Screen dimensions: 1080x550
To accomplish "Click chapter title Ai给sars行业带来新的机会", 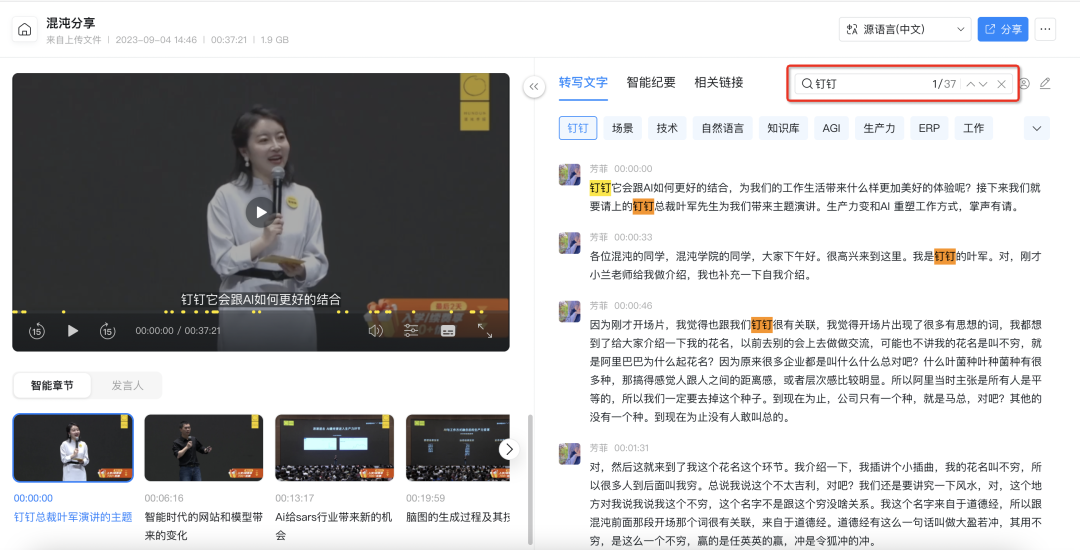I will (x=333, y=526).
